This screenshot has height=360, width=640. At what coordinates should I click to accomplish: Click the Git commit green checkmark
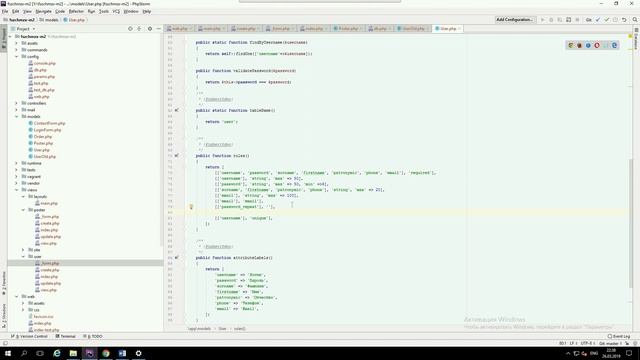(607, 20)
